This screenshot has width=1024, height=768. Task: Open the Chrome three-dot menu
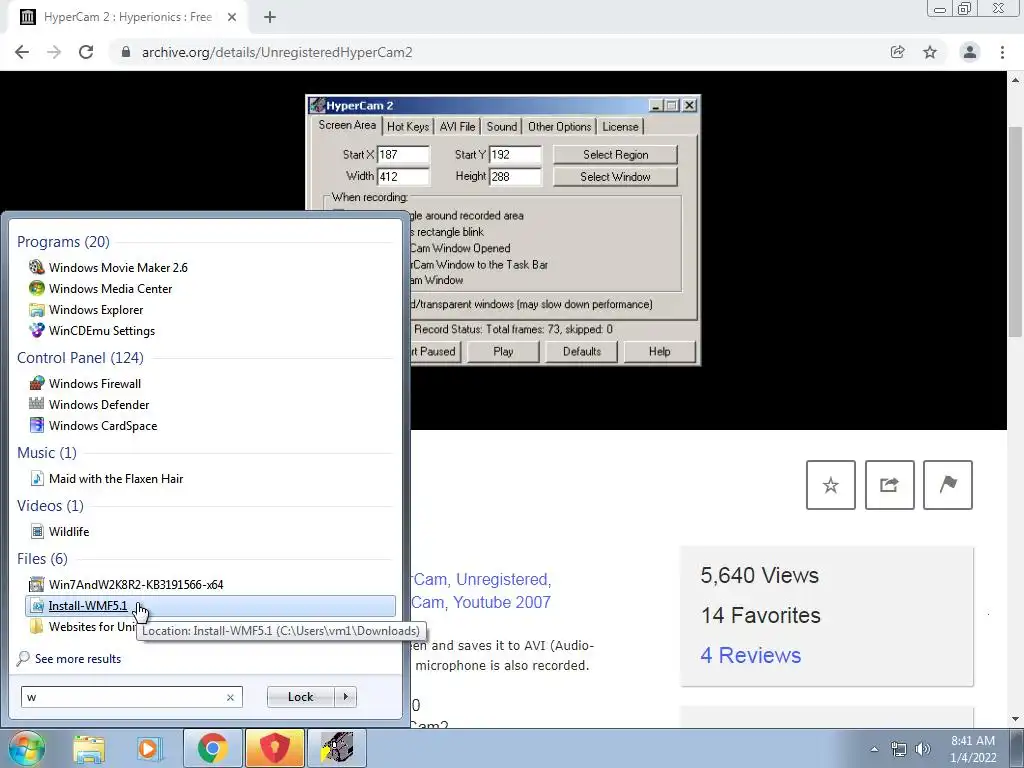click(1002, 52)
